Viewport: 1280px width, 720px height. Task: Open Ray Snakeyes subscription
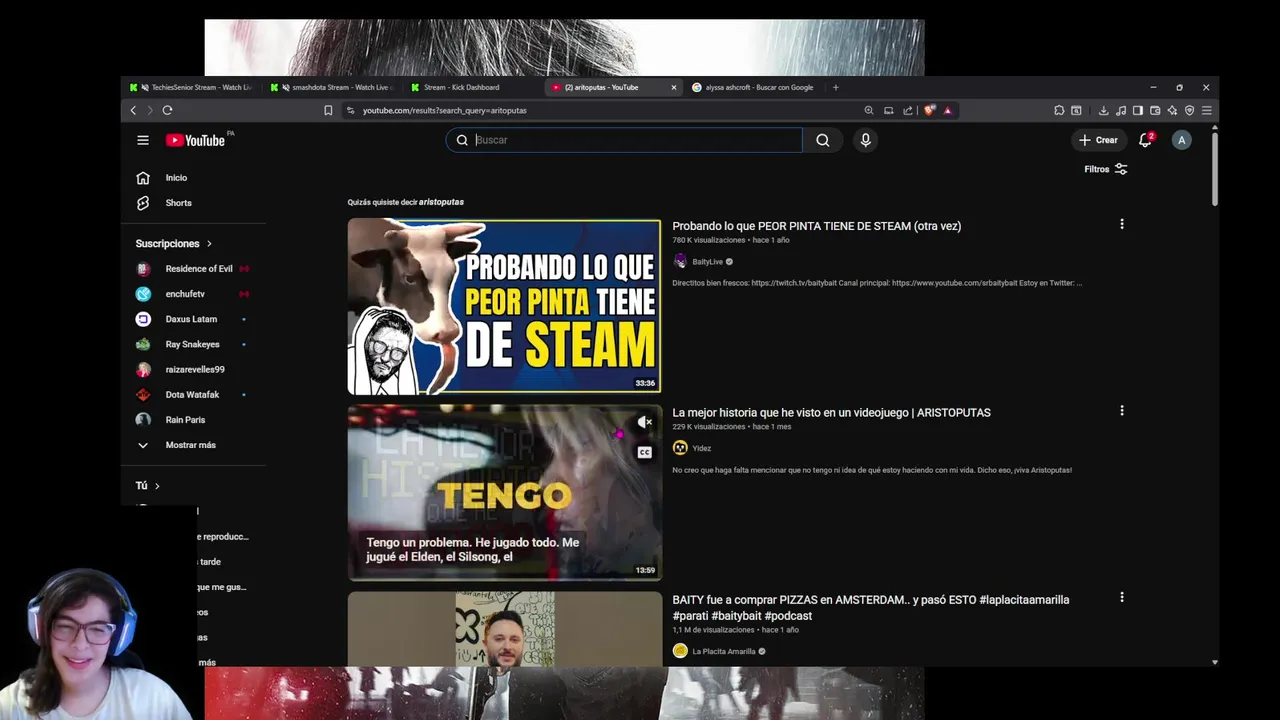tap(192, 344)
